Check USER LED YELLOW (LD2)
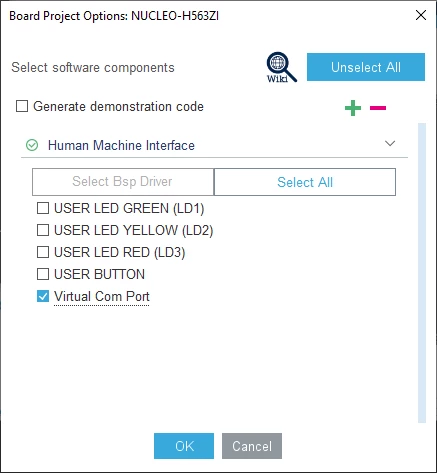 43,230
